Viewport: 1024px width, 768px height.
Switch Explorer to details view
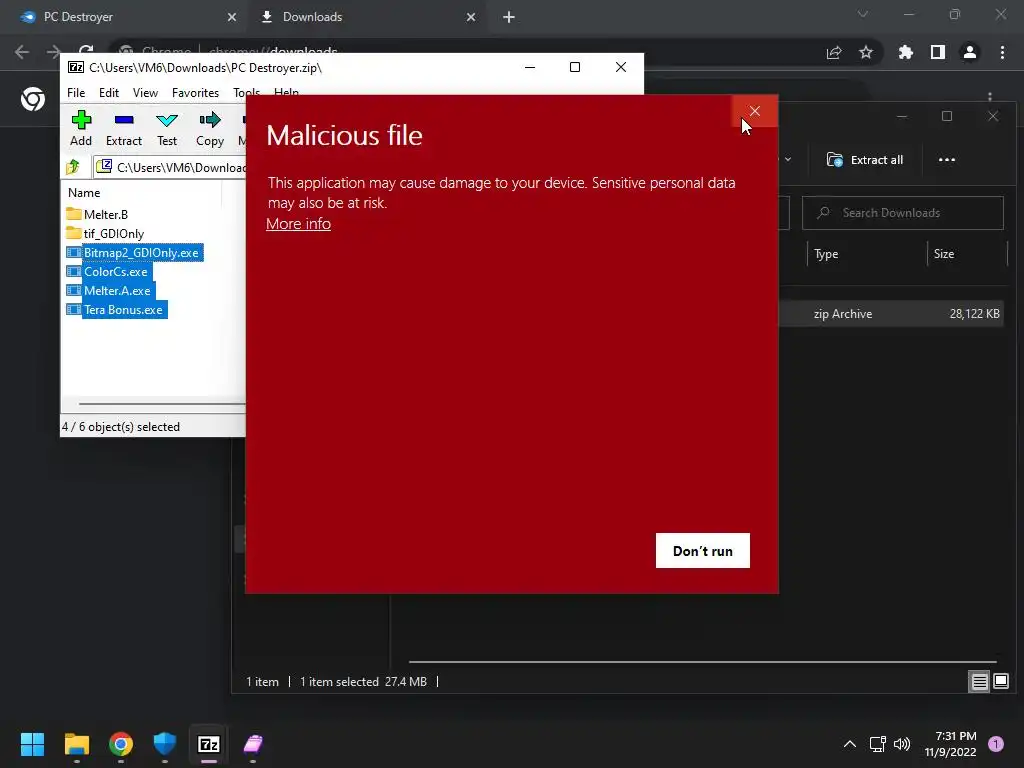click(979, 681)
